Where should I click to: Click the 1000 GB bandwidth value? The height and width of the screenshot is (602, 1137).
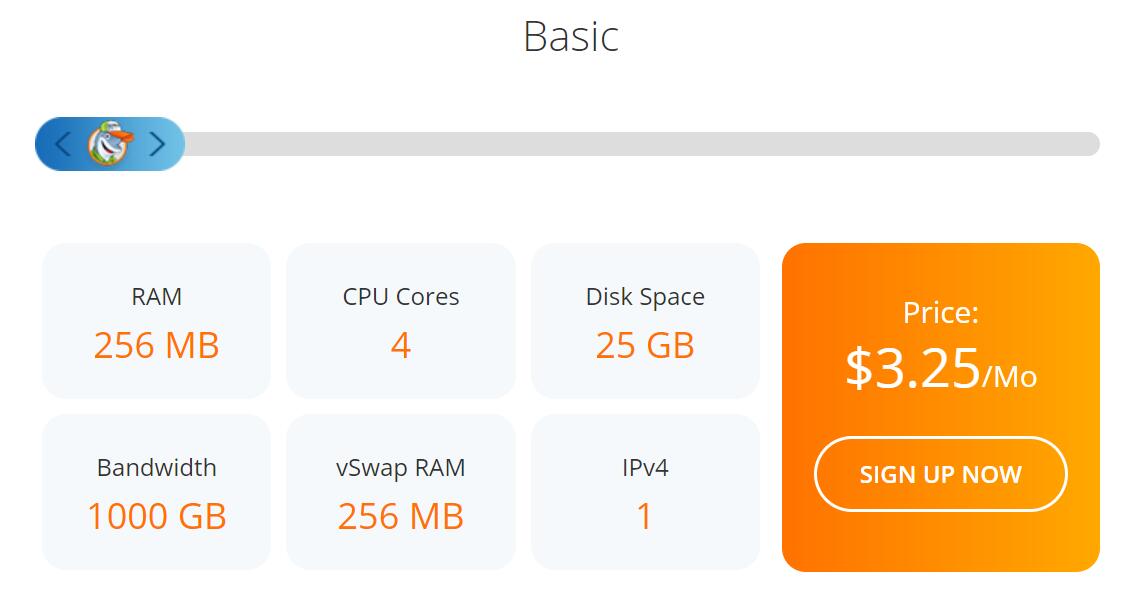tap(157, 516)
